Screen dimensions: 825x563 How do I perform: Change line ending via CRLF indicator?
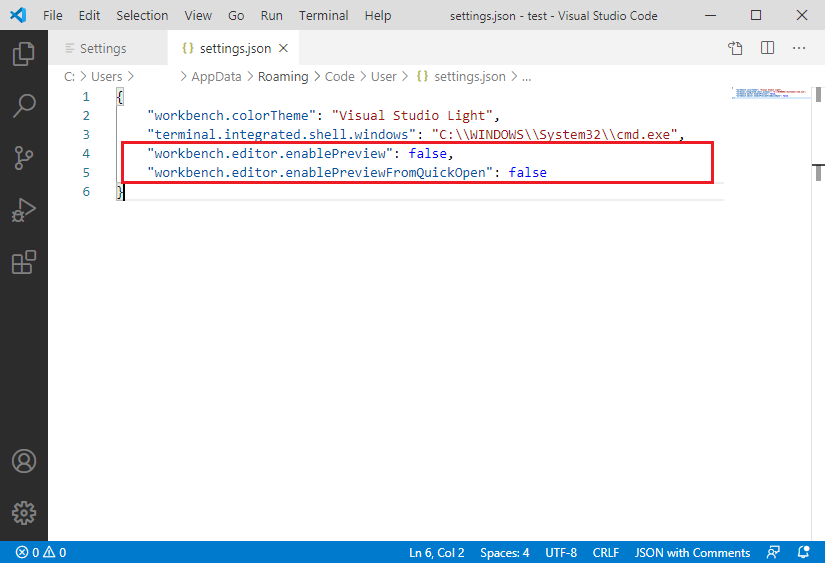pyautogui.click(x=606, y=552)
